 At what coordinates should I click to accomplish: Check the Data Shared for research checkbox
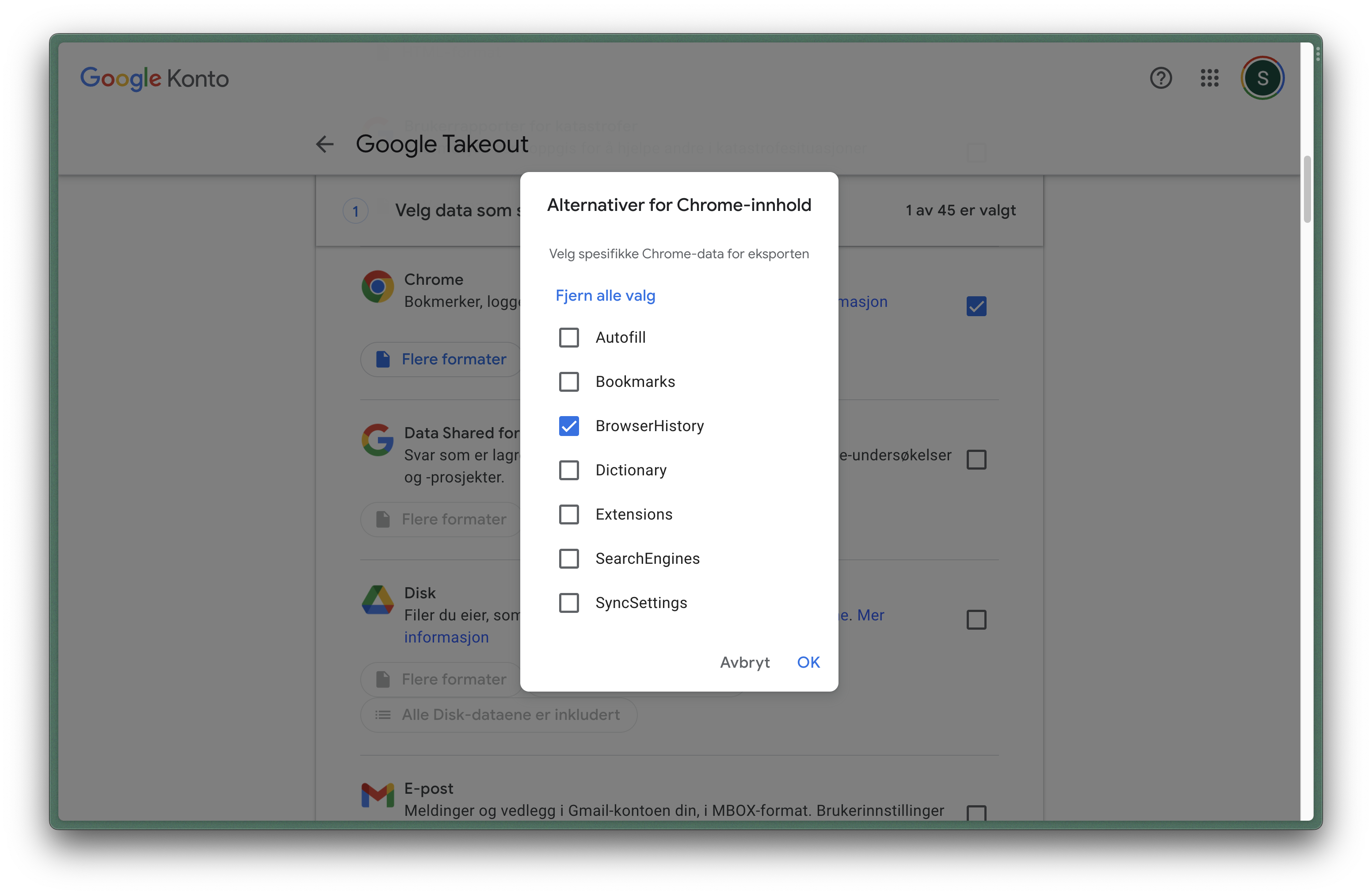976,459
